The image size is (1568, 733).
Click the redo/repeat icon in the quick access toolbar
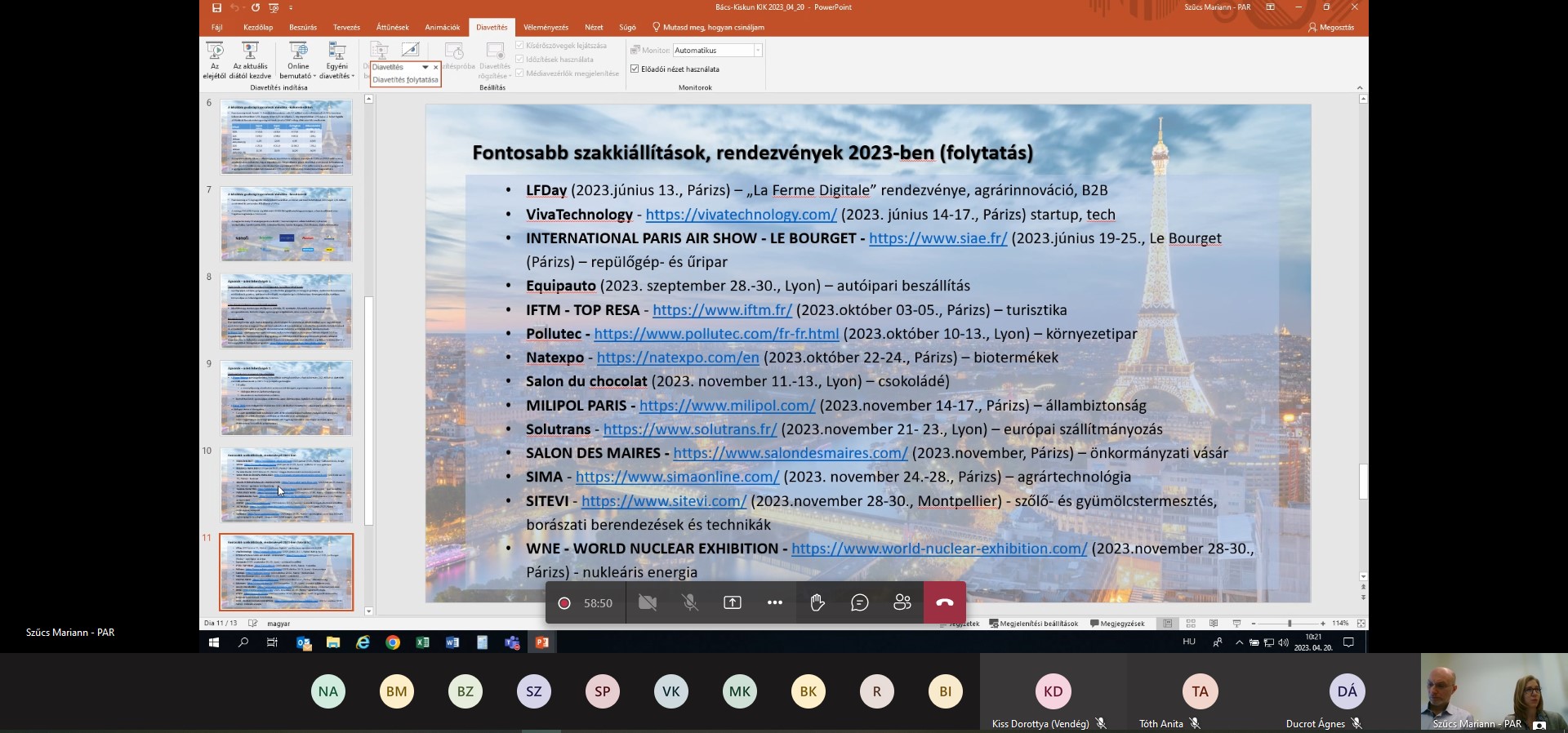255,7
